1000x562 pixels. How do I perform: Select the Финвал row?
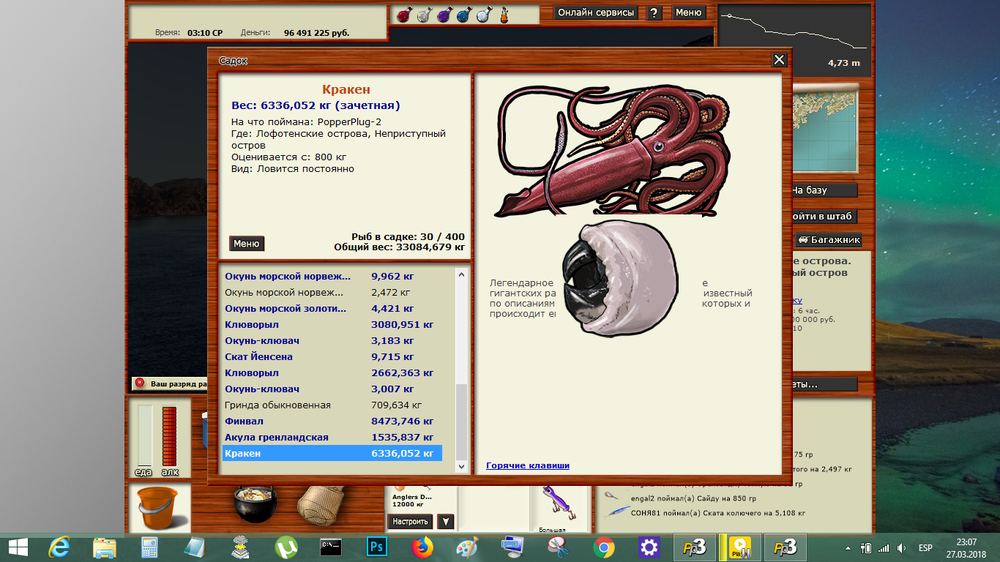coord(332,421)
